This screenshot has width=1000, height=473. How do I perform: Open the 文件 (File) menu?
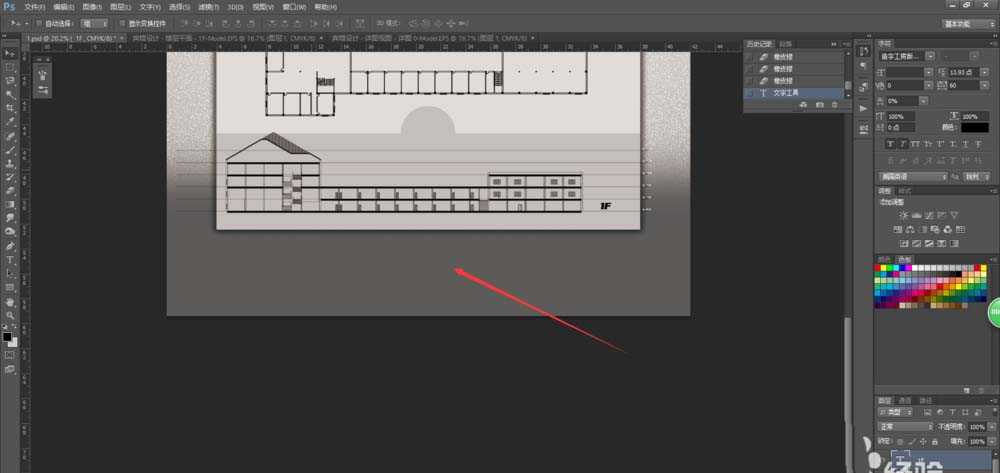[x=36, y=7]
